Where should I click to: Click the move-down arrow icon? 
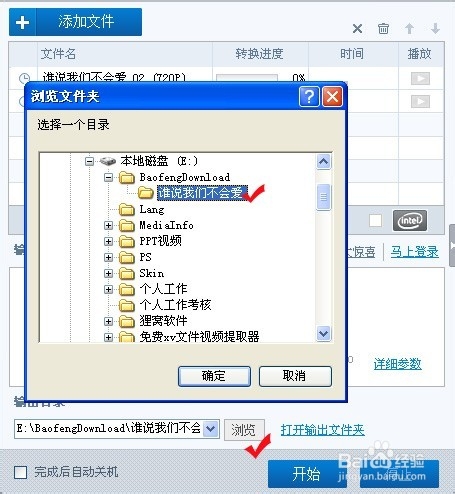[435, 29]
